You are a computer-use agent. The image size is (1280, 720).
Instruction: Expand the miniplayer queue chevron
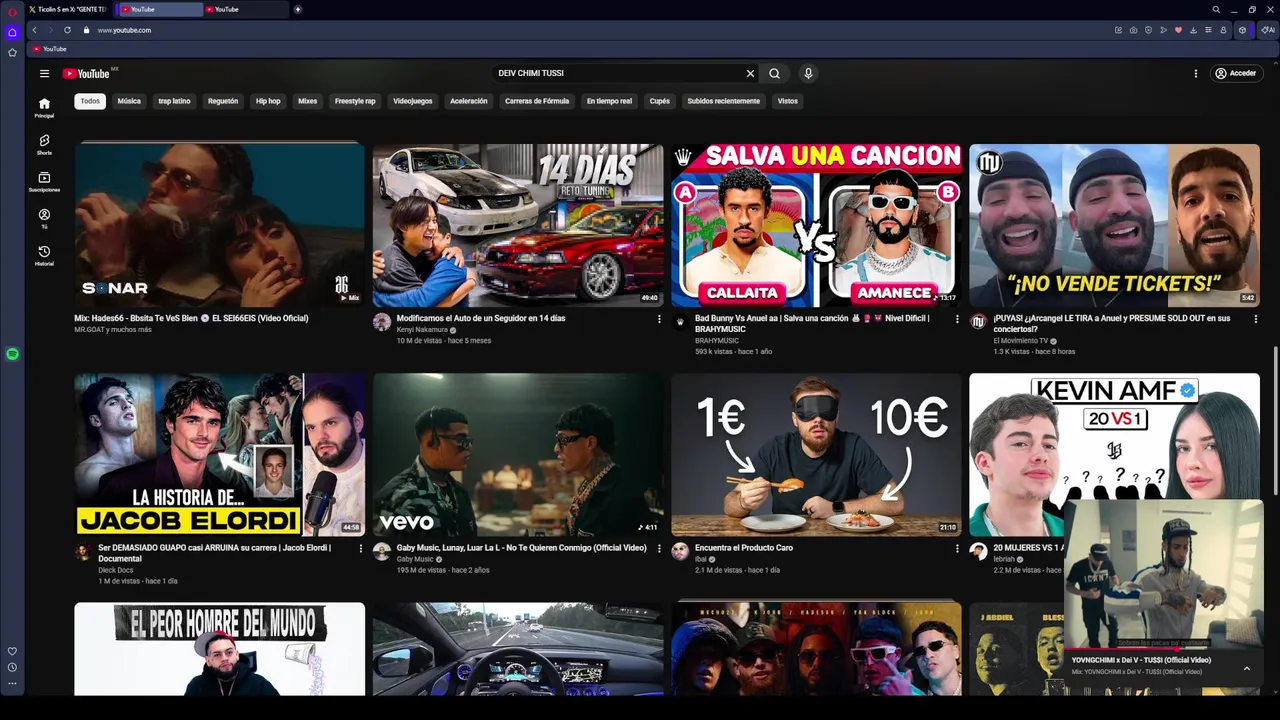[x=1246, y=668]
